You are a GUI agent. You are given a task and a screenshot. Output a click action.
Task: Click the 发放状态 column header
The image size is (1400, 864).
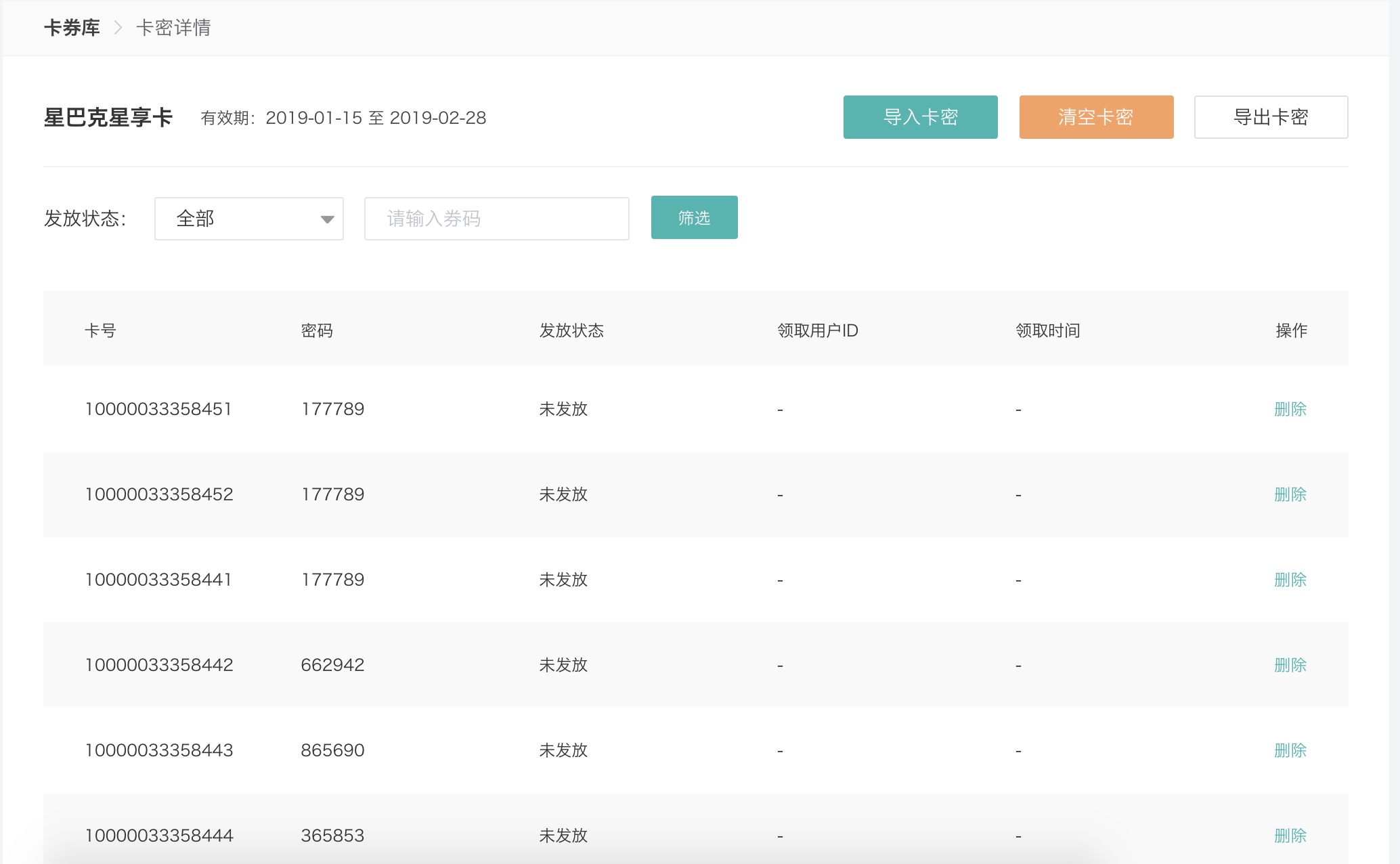coord(571,330)
